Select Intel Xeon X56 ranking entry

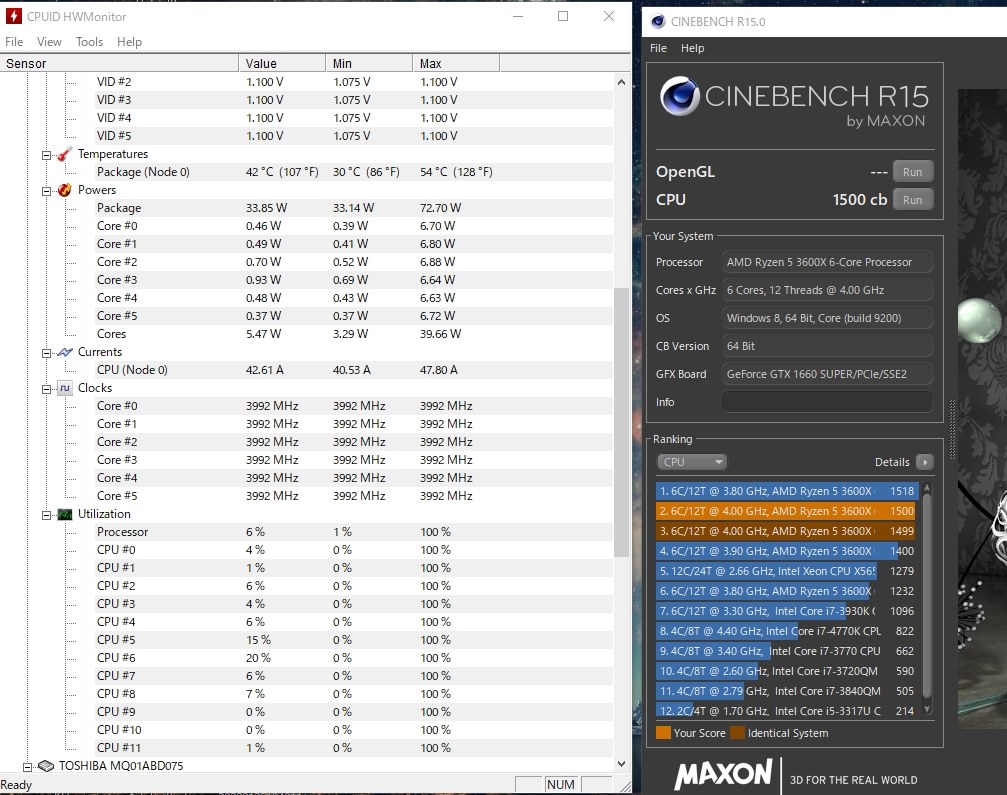[787, 571]
